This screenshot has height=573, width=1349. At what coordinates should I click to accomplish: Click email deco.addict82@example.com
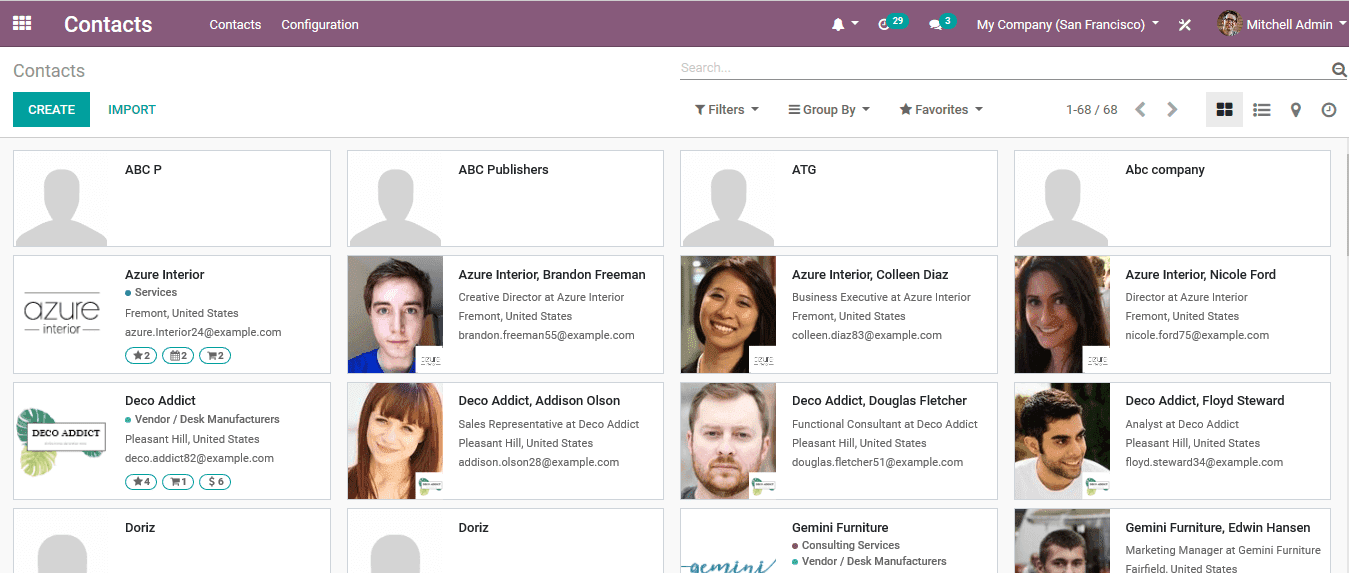pyautogui.click(x=199, y=459)
